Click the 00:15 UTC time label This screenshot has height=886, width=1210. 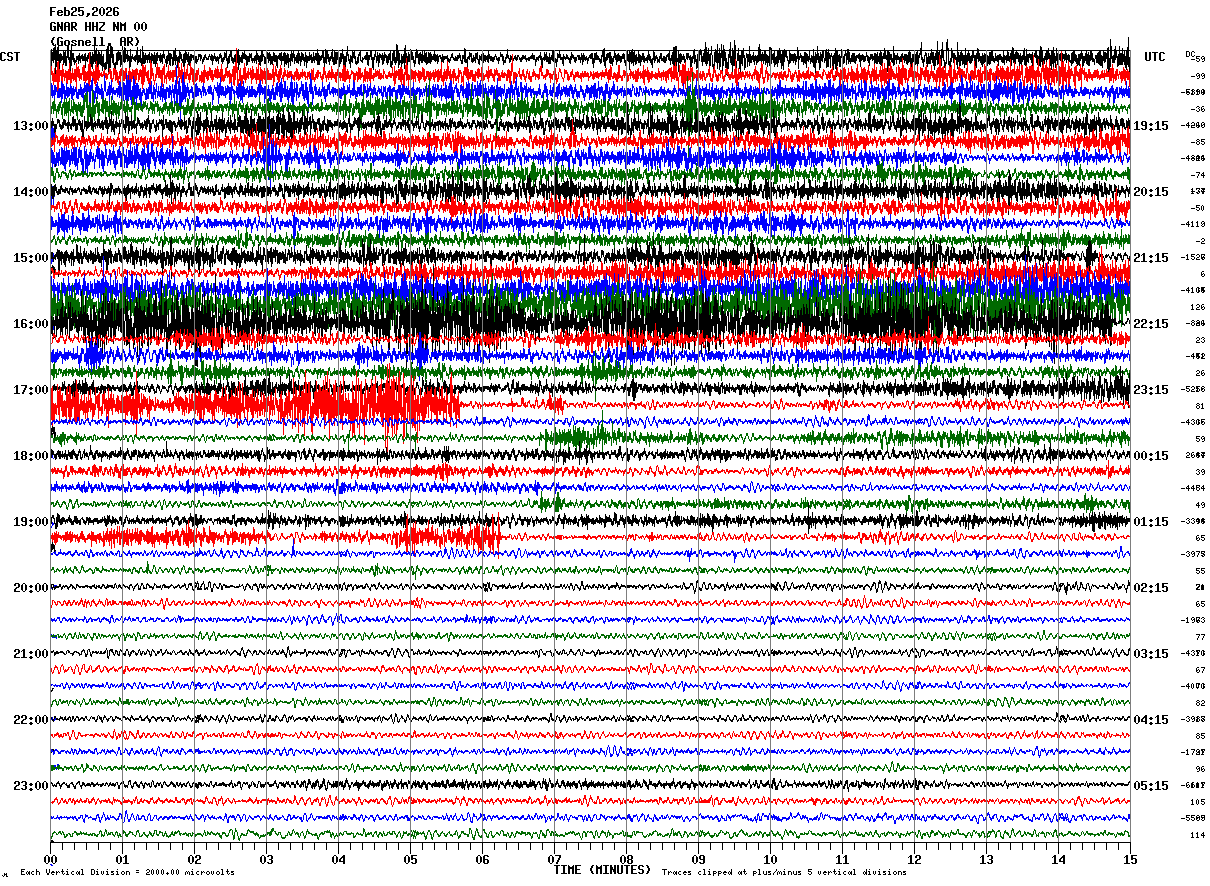[x=1151, y=456]
